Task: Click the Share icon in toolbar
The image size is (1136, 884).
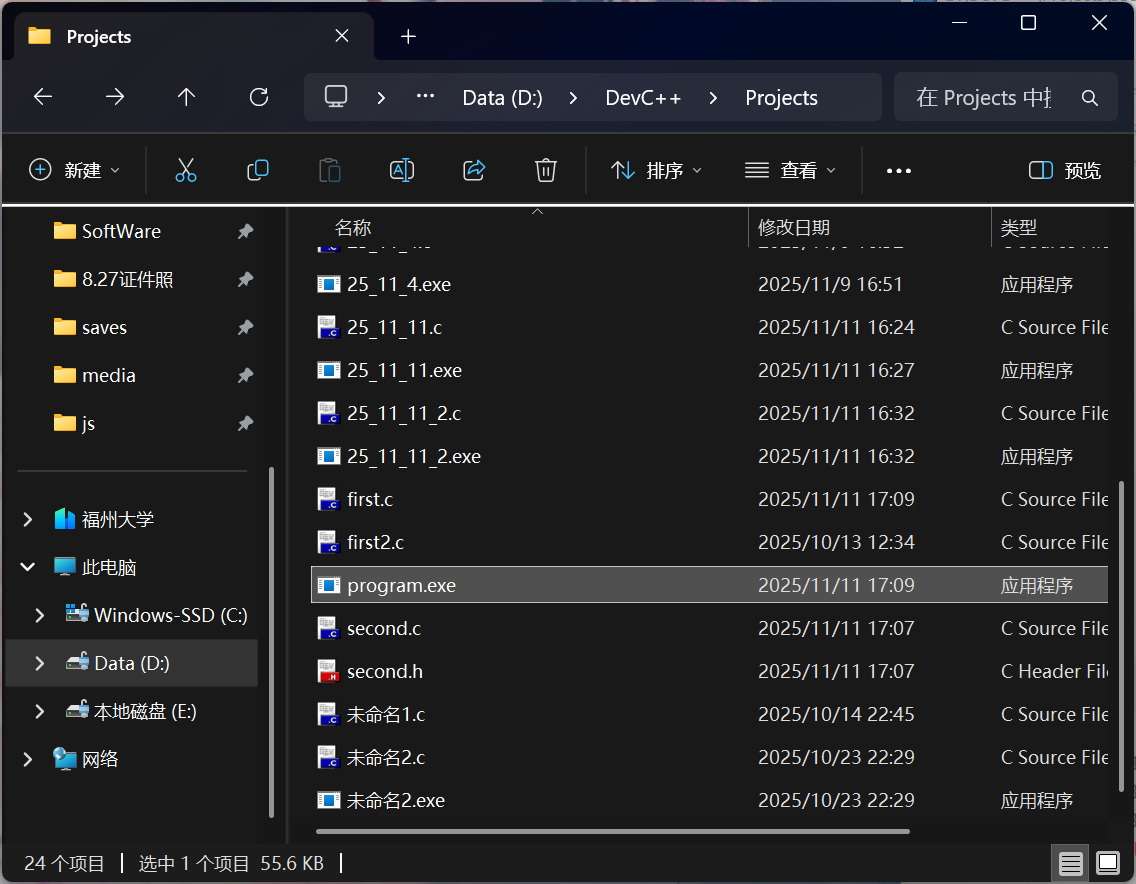Action: (474, 170)
